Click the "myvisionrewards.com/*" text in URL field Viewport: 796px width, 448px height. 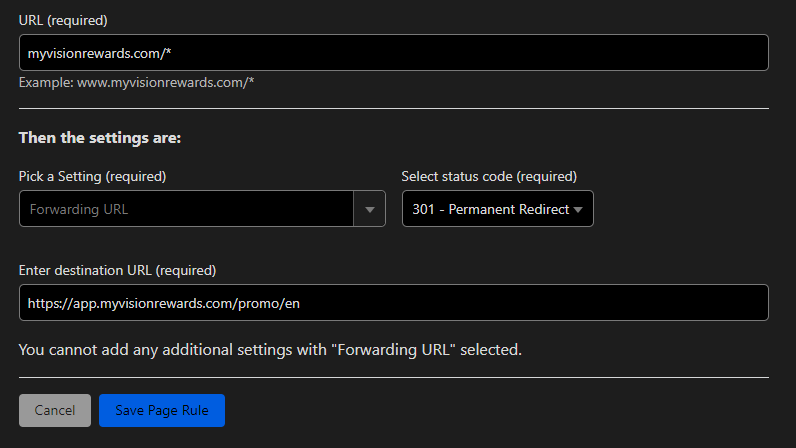coord(100,53)
